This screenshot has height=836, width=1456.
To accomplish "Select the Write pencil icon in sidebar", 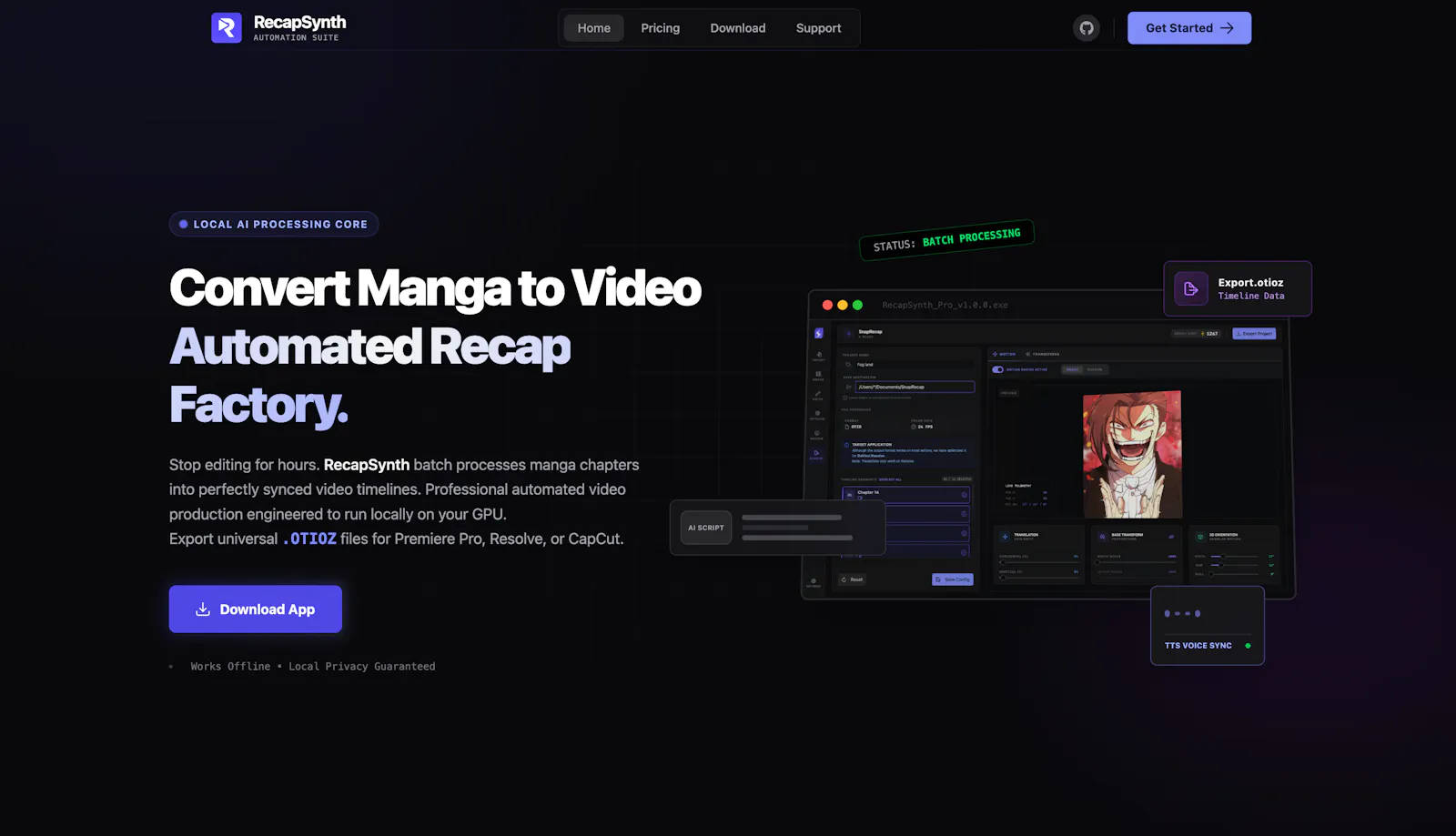I will [818, 394].
